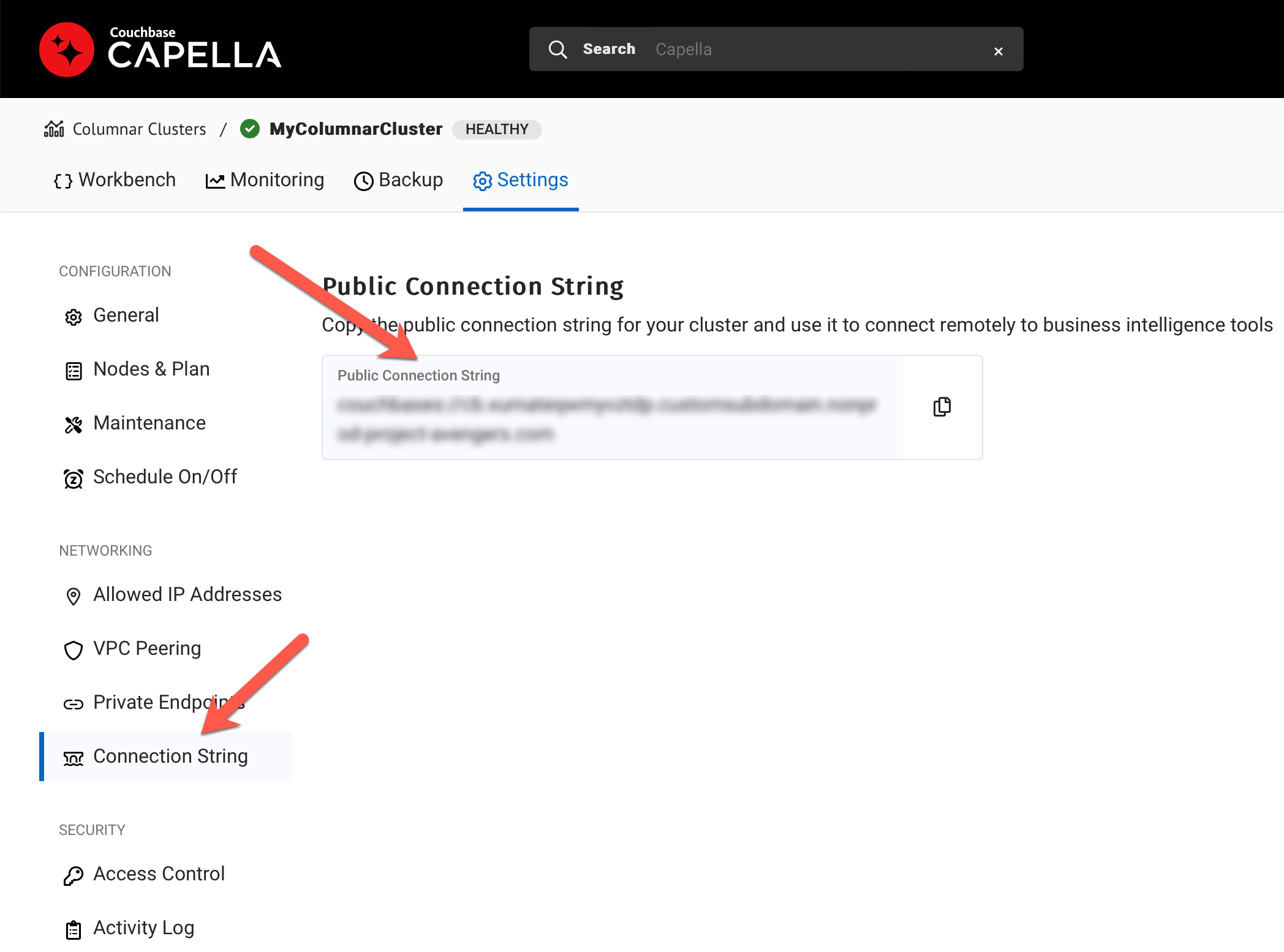Viewport: 1284px width, 952px height.
Task: Click the VPC Peering shield icon
Action: [74, 649]
